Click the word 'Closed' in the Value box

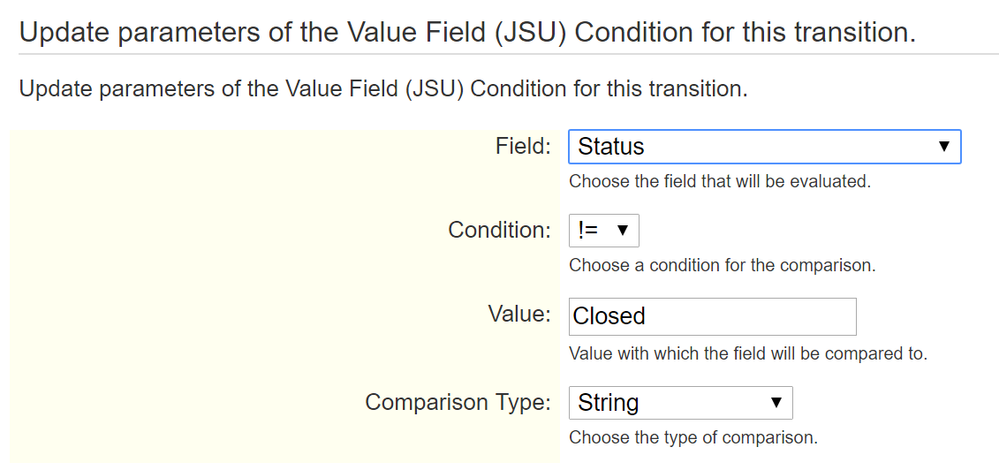pyautogui.click(x=609, y=316)
